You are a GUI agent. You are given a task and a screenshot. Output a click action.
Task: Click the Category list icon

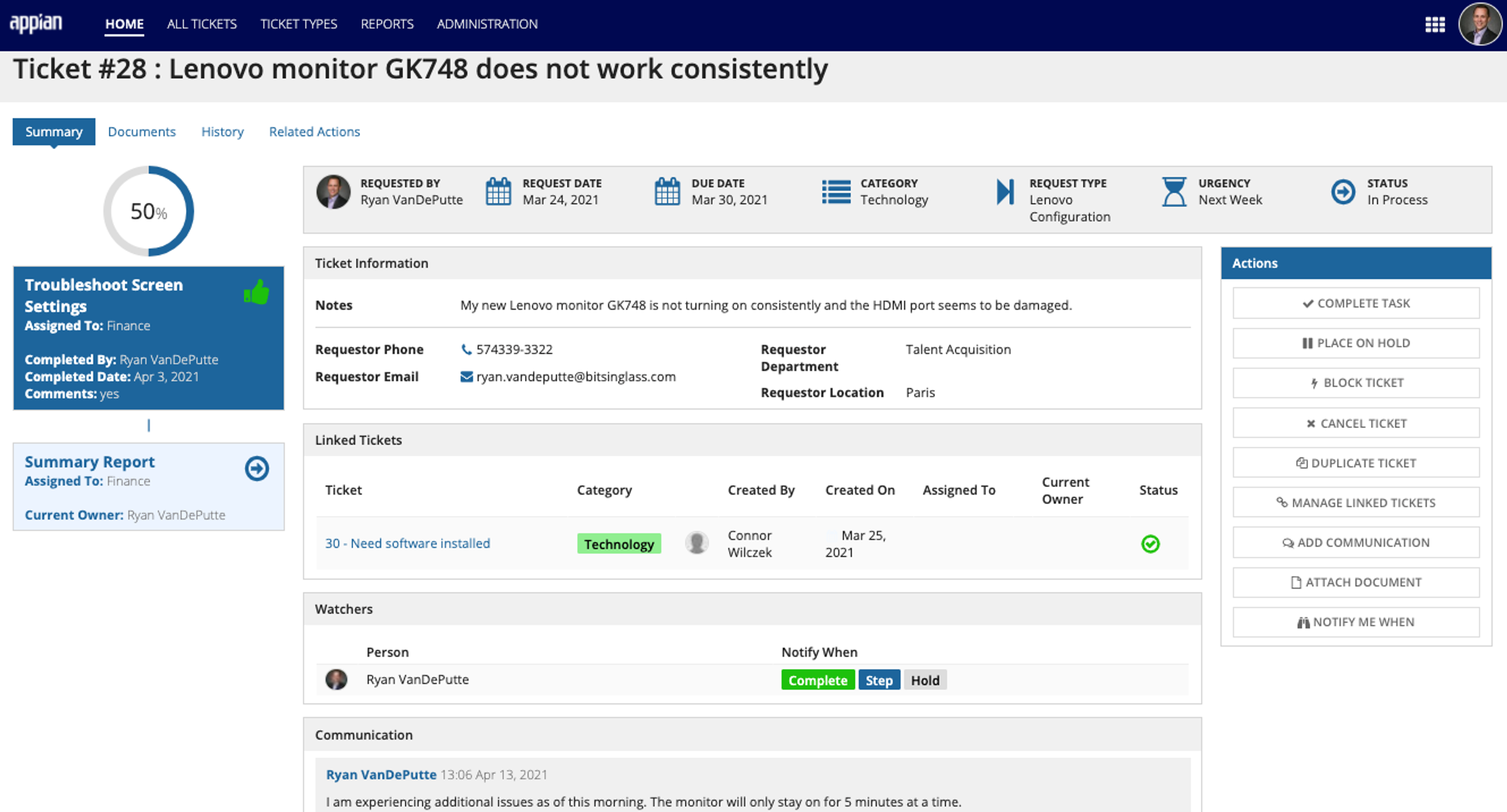(x=836, y=192)
